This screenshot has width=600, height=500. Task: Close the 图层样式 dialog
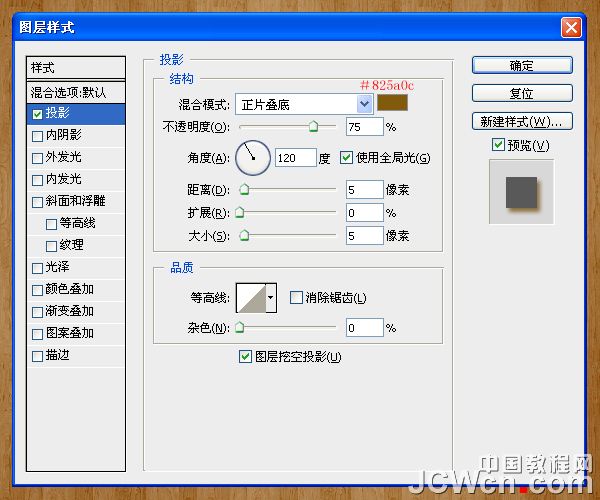(x=571, y=28)
